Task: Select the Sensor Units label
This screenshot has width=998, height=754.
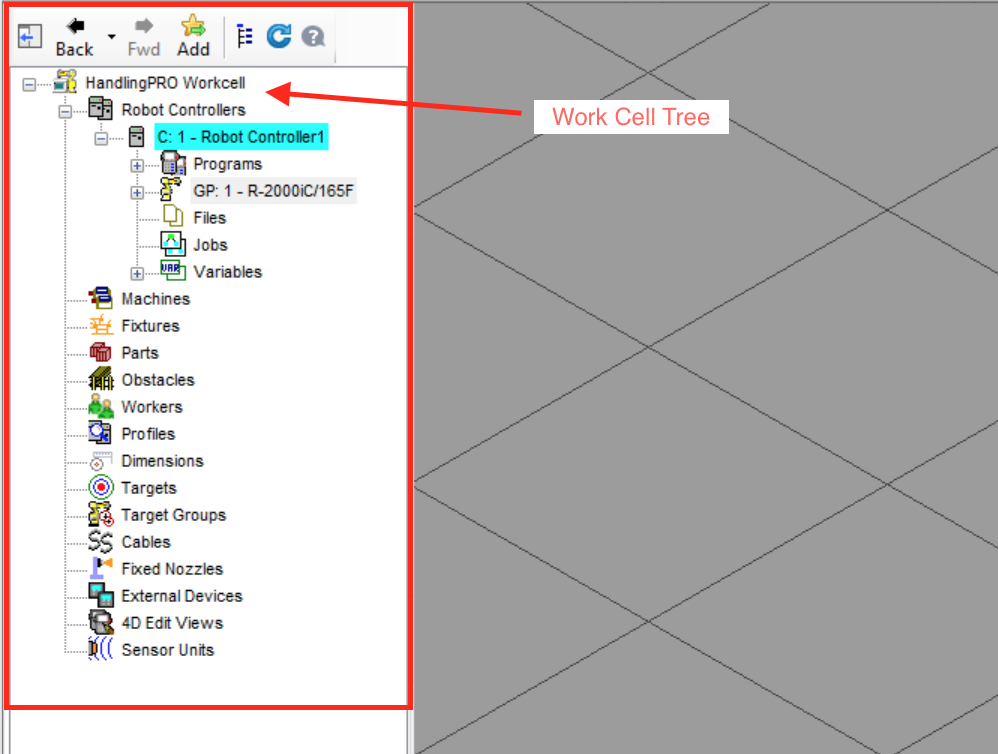Action: coord(168,650)
